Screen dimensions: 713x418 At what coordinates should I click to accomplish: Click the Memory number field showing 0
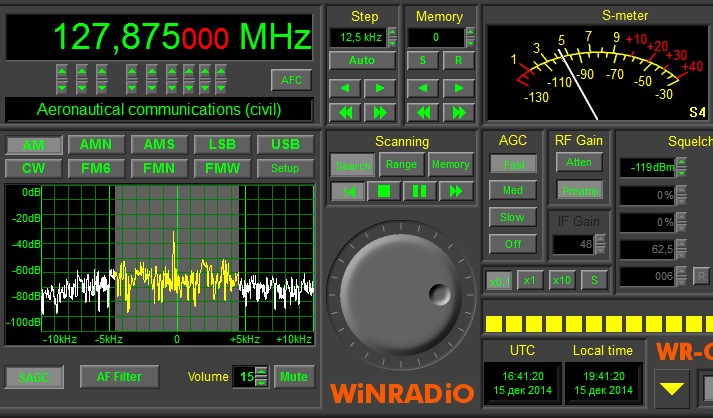436,38
